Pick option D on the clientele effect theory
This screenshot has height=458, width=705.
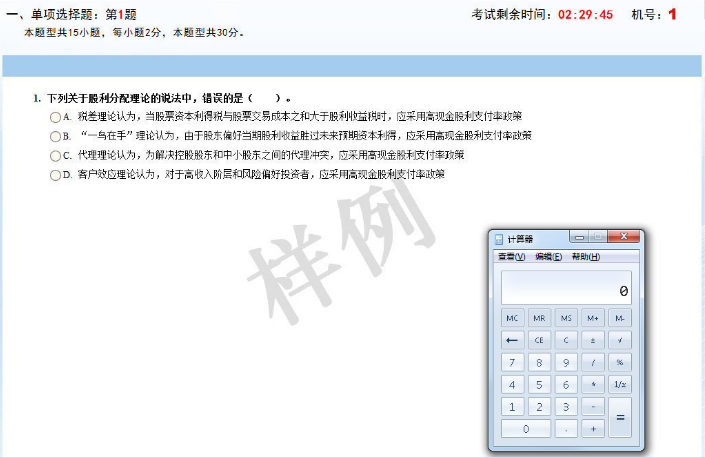point(55,175)
